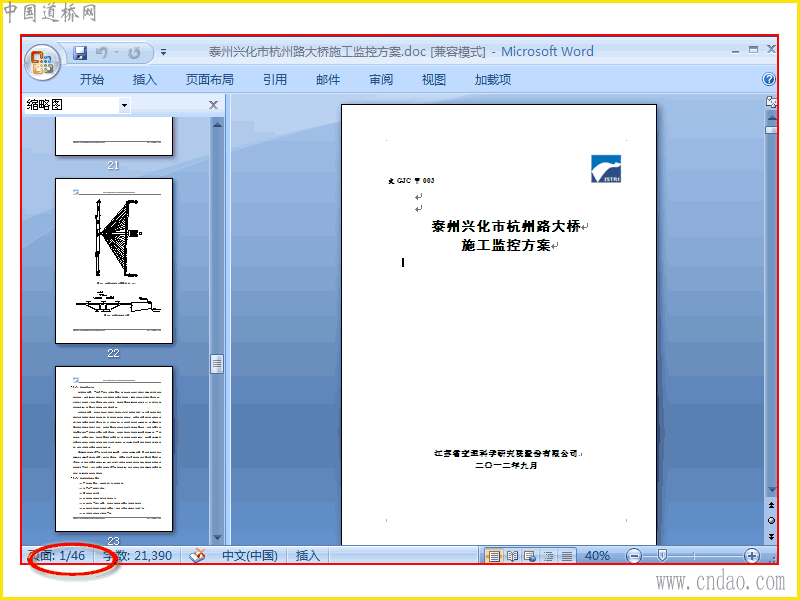Click the spelling check status icon
Image resolution: width=800 pixels, height=600 pixels.
(x=197, y=556)
